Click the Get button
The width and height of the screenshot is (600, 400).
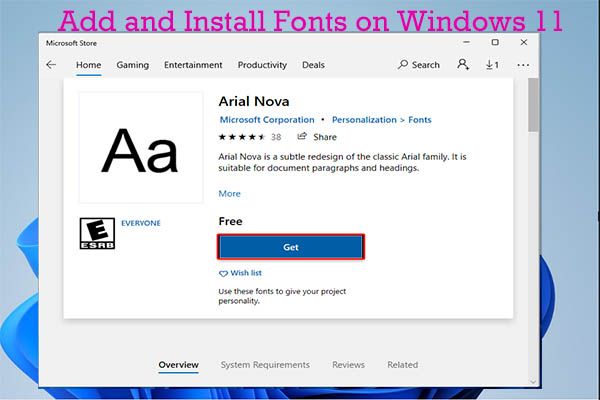pyautogui.click(x=291, y=247)
